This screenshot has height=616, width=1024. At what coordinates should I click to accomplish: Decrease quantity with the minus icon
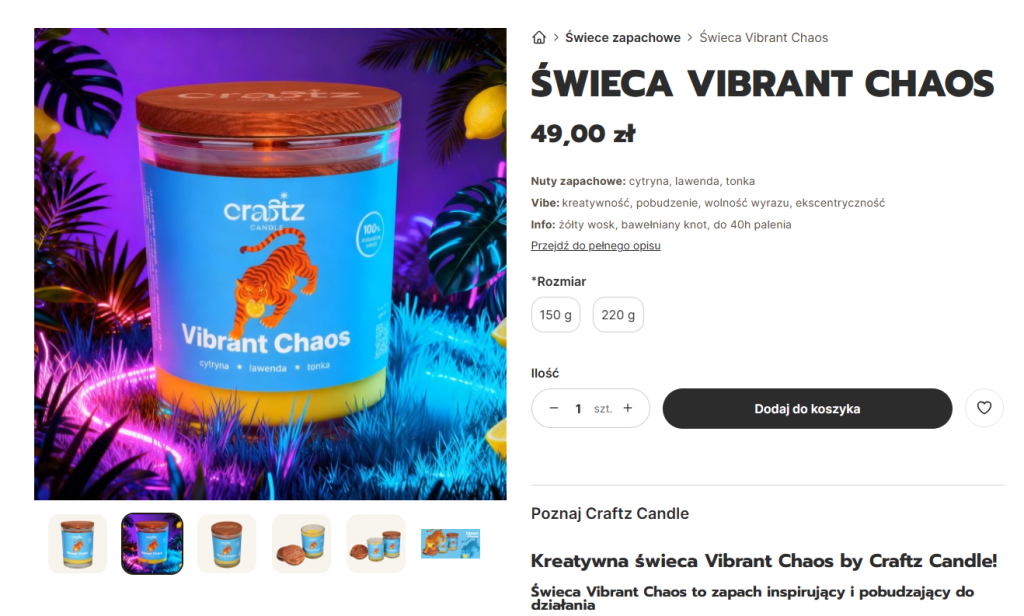(554, 408)
